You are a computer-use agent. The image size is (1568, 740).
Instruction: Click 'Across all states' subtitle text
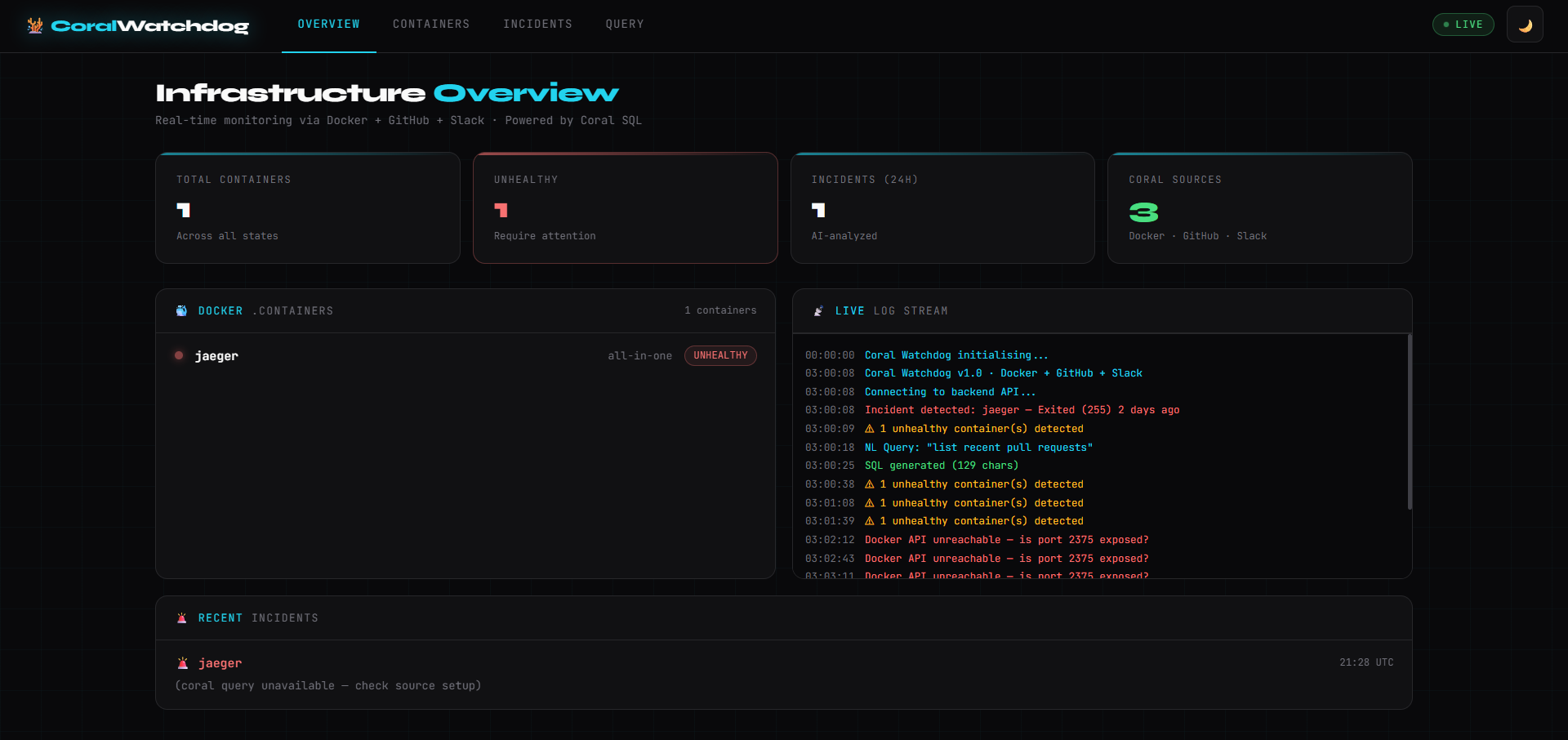227,236
